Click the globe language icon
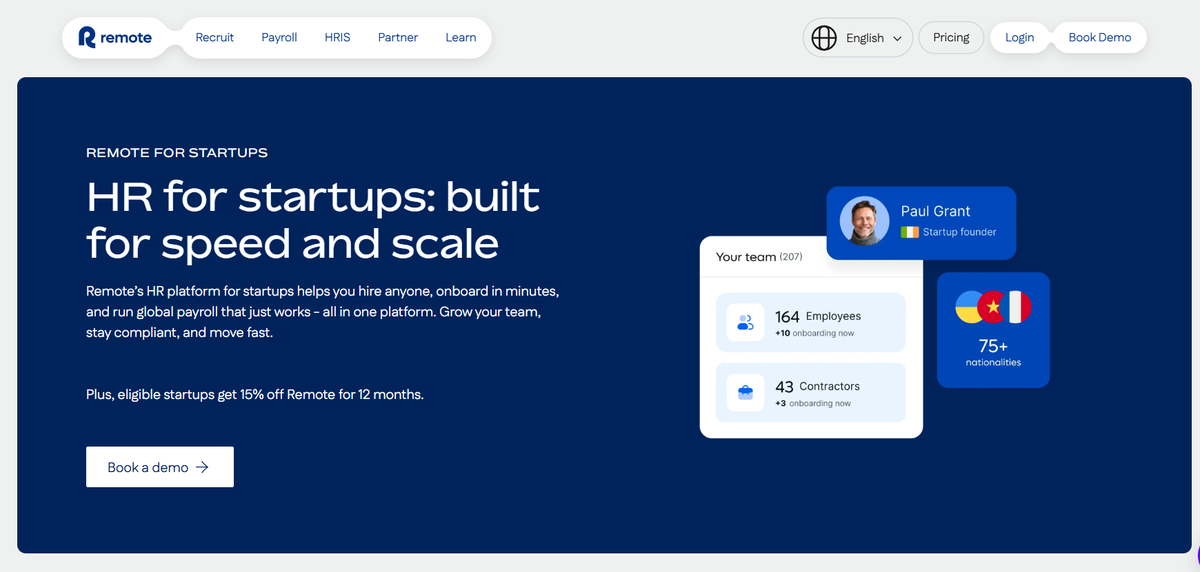1200x572 pixels. (824, 38)
